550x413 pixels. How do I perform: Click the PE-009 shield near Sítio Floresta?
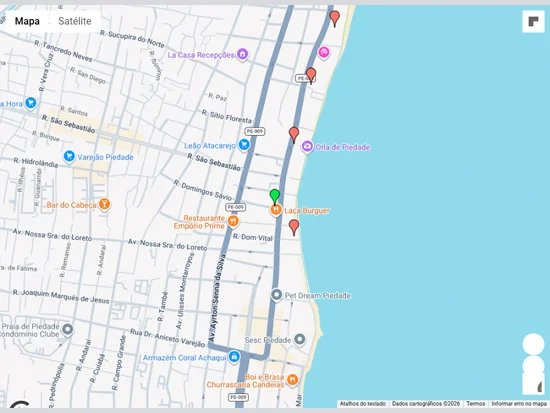[x=255, y=131]
